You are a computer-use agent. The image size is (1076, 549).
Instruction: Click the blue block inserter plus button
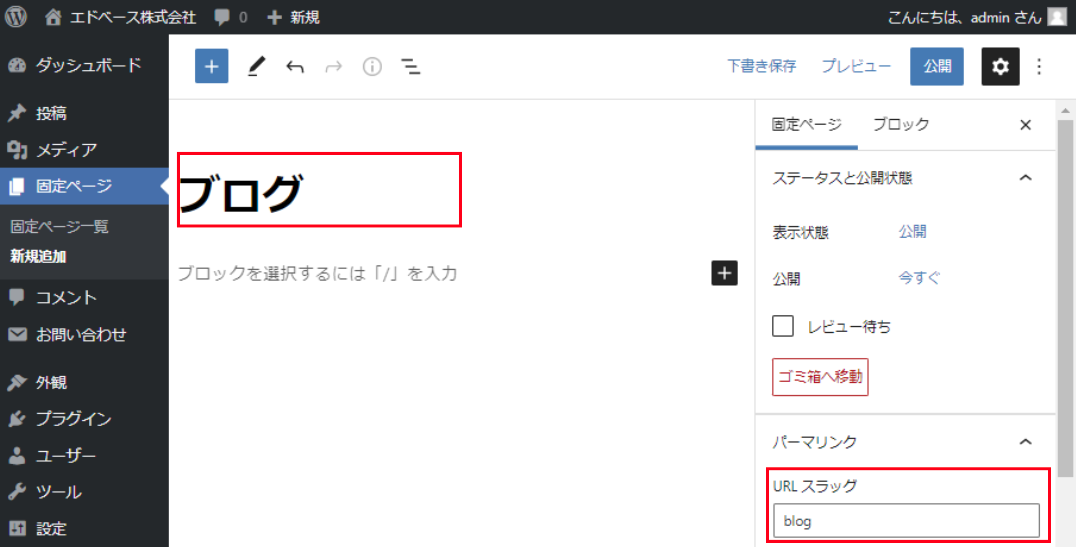click(x=211, y=67)
